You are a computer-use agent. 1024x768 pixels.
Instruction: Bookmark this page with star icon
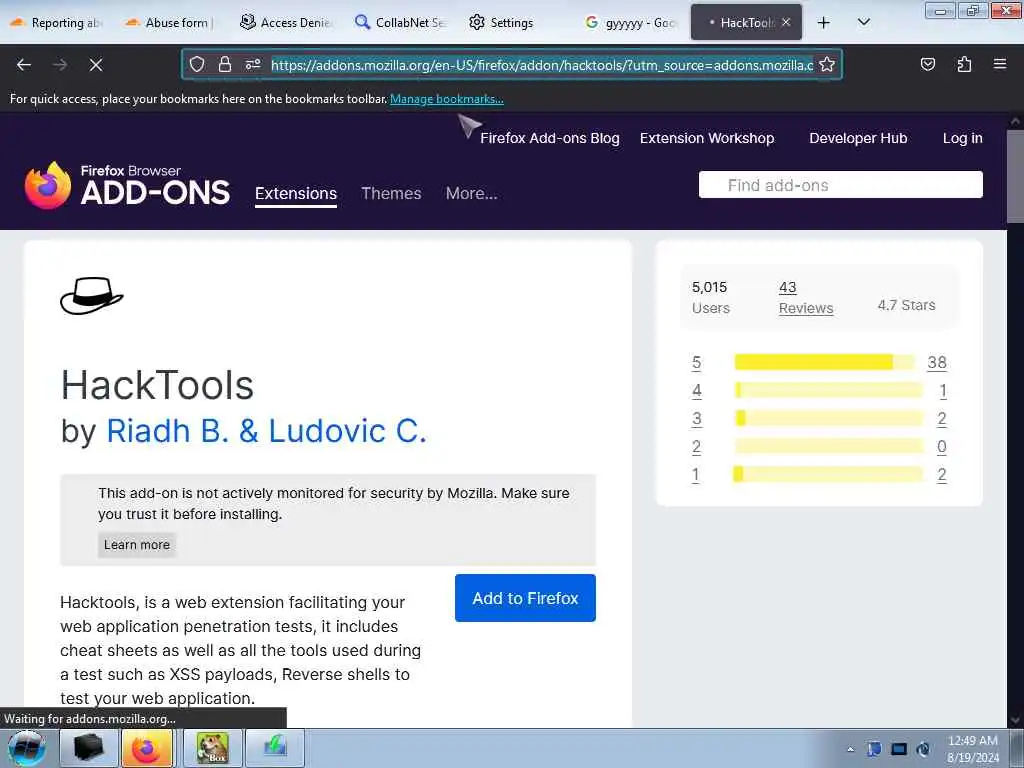tap(827, 64)
